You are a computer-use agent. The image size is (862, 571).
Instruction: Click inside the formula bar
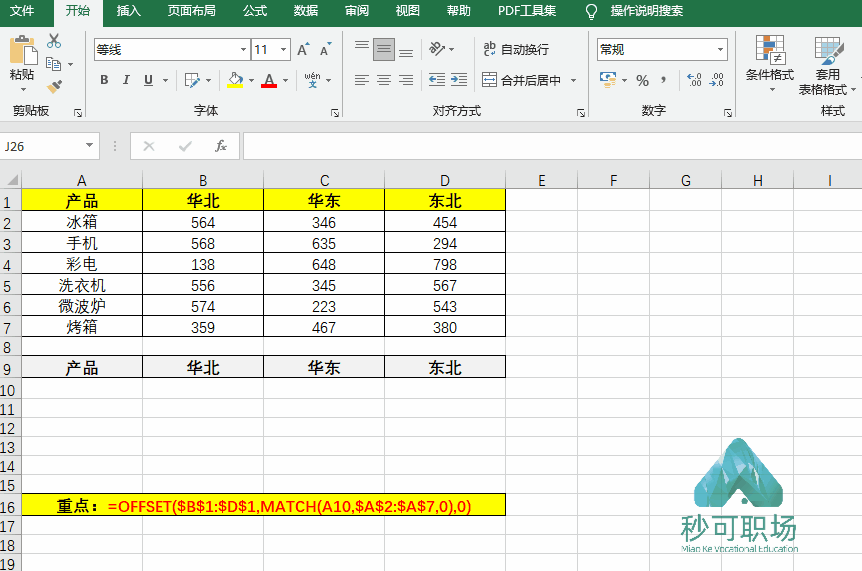(x=552, y=146)
